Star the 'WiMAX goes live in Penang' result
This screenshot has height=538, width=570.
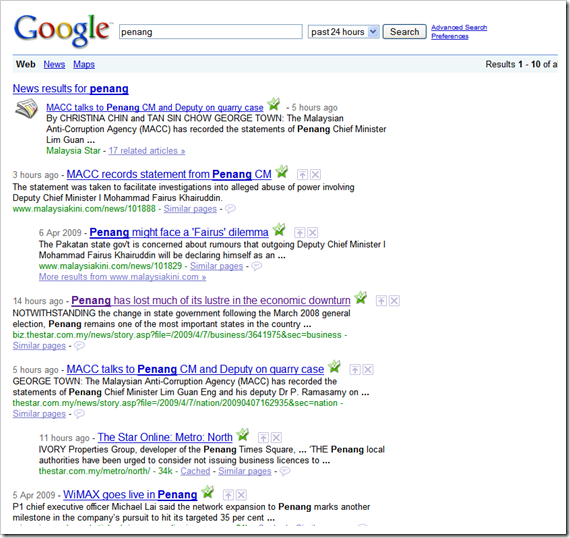(208, 492)
